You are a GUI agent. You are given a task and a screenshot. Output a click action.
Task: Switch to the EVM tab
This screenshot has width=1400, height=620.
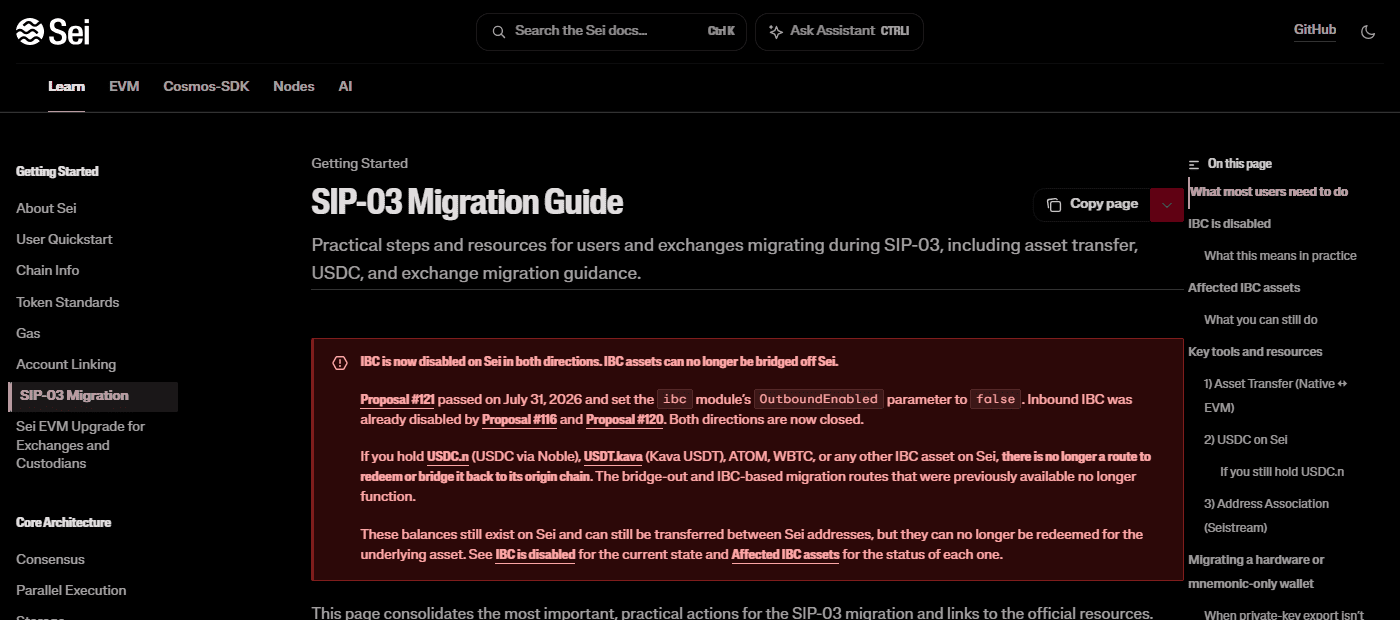coord(124,87)
